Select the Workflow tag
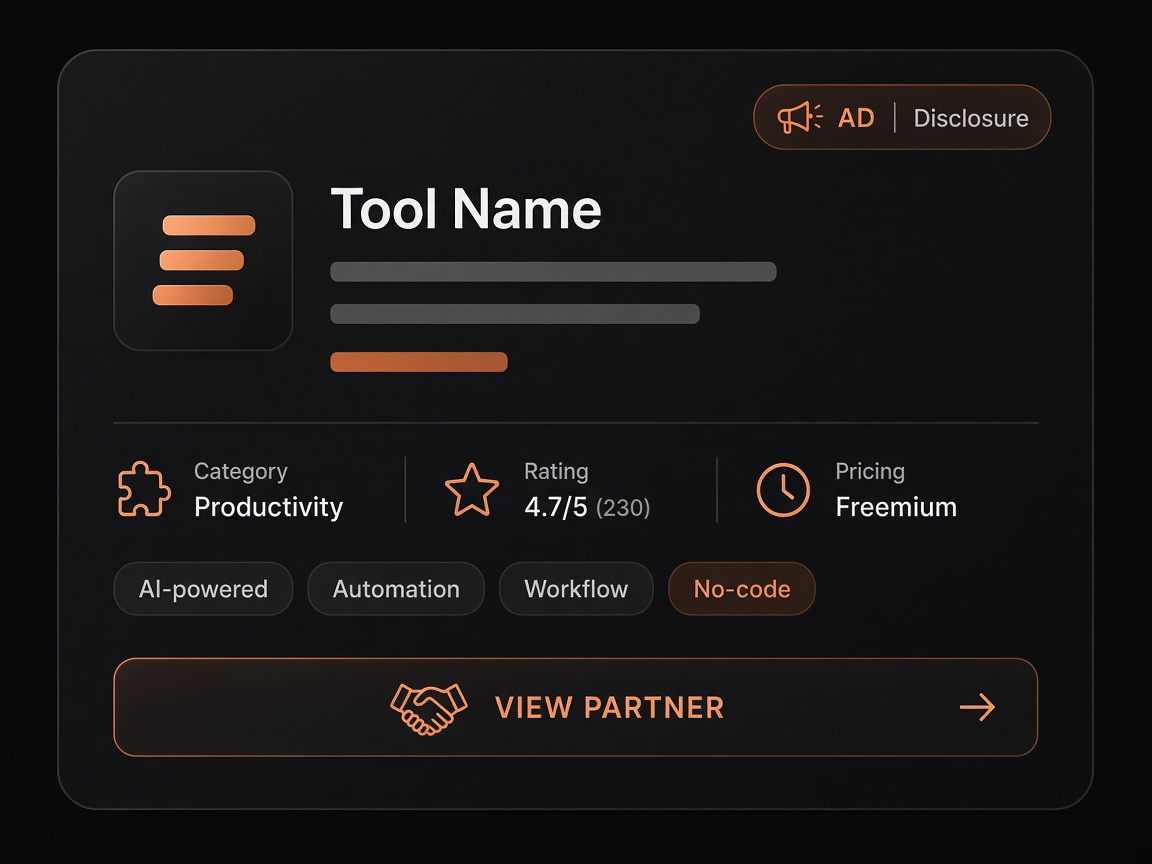Image resolution: width=1152 pixels, height=864 pixels. (x=576, y=588)
